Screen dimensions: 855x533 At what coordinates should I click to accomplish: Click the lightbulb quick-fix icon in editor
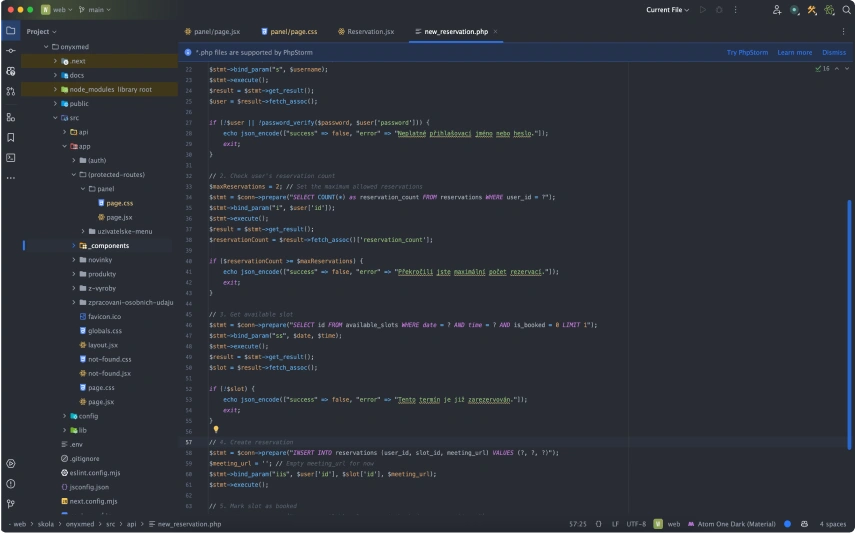pyautogui.click(x=215, y=429)
